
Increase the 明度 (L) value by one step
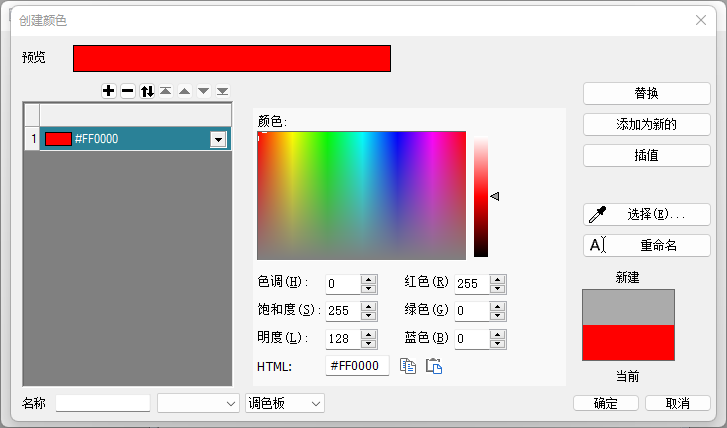pos(369,334)
